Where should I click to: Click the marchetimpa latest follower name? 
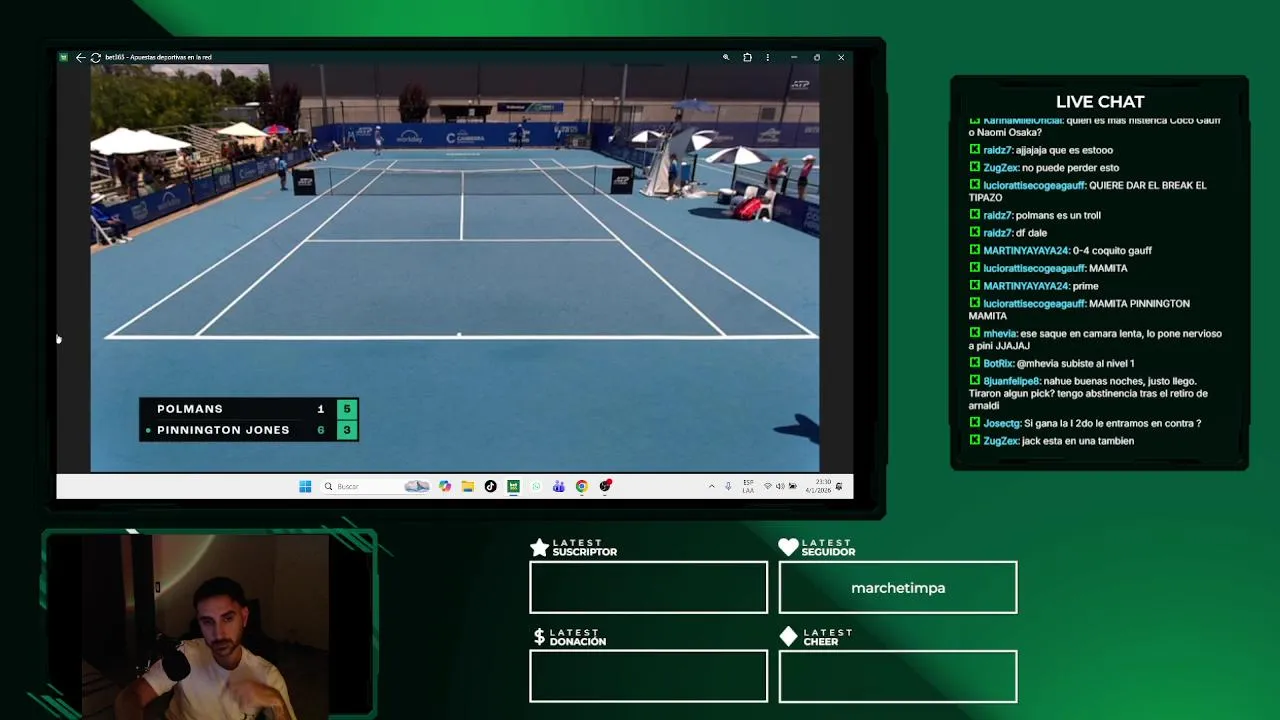click(x=898, y=588)
